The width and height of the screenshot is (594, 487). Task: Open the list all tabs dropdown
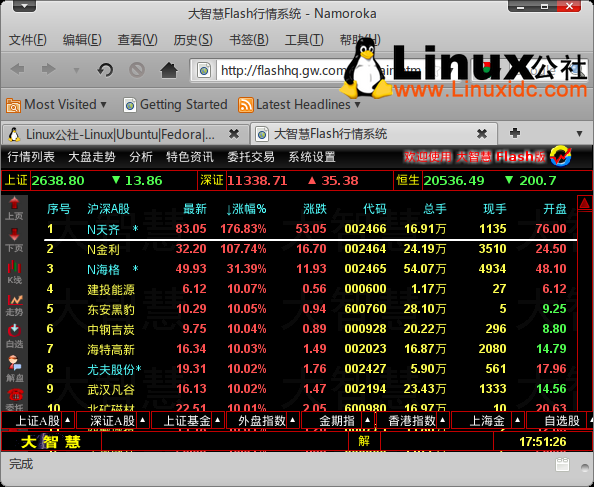pos(579,134)
